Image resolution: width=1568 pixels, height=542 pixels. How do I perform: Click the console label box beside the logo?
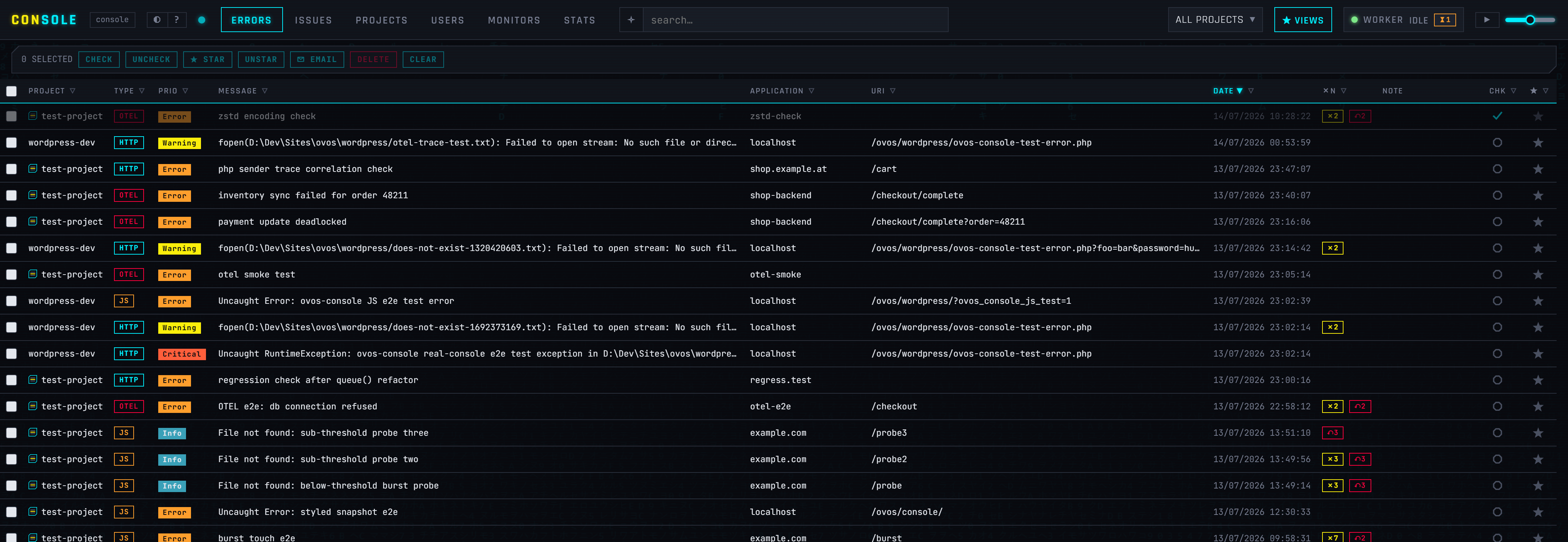tap(113, 20)
